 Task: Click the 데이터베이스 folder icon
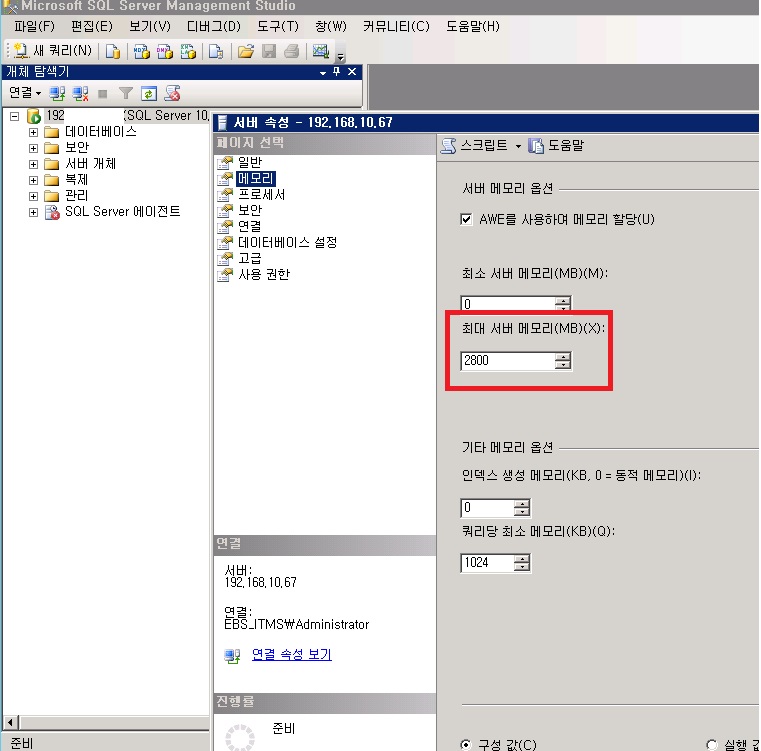(51, 132)
